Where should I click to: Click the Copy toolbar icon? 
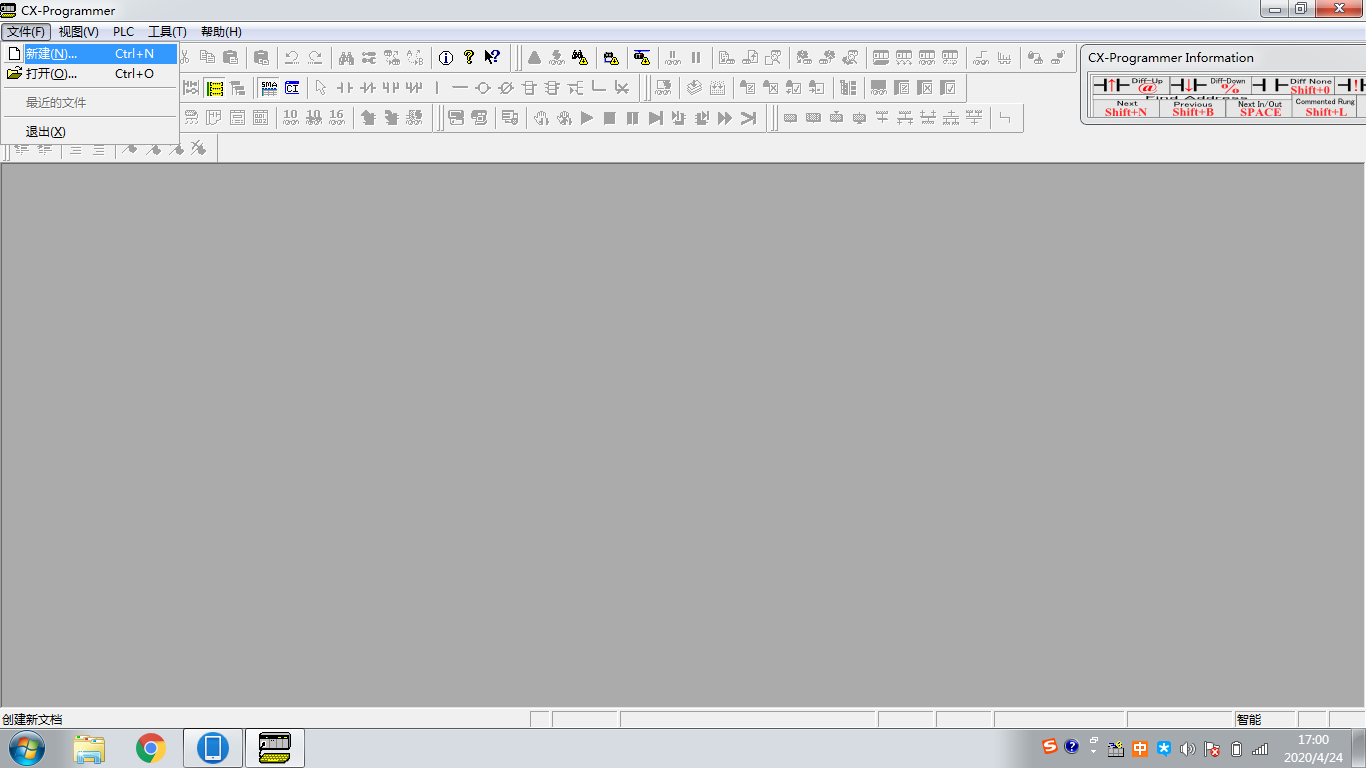(207, 57)
